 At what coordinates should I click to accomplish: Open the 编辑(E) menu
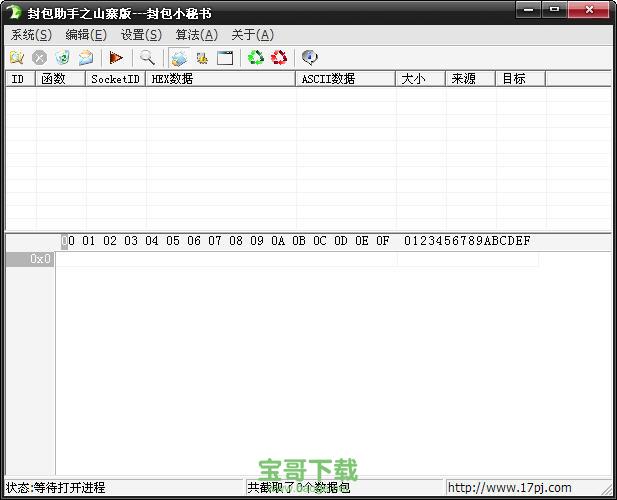pos(86,35)
